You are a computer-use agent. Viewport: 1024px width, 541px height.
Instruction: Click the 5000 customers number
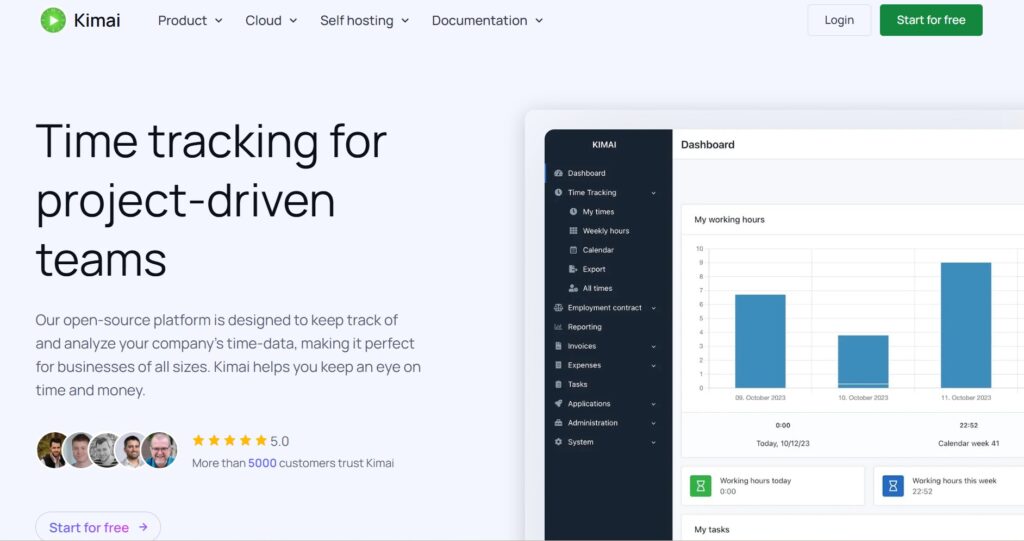point(262,463)
